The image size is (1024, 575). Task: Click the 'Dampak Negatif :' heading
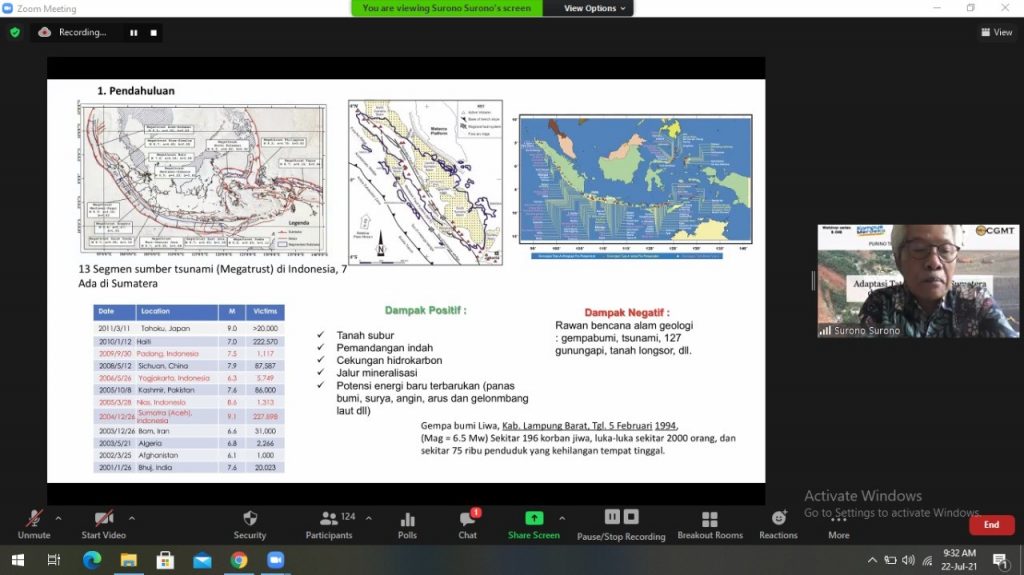tap(626, 312)
